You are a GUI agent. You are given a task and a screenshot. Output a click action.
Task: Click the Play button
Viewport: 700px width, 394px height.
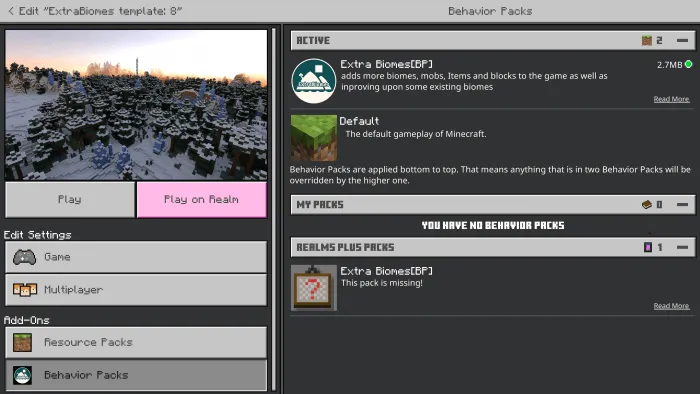pyautogui.click(x=70, y=199)
